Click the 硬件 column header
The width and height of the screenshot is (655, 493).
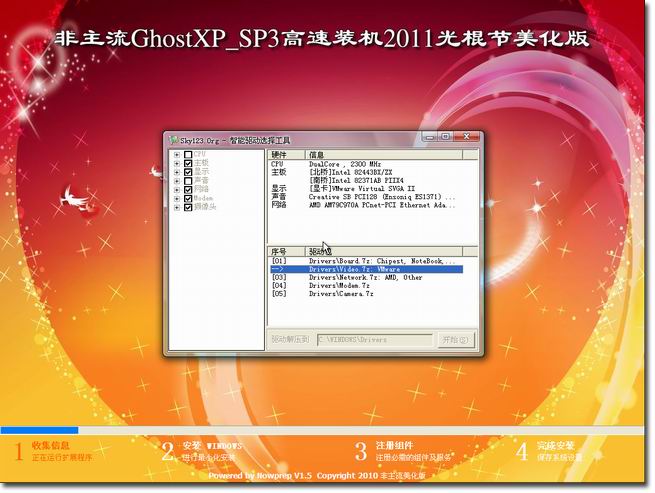287,155
